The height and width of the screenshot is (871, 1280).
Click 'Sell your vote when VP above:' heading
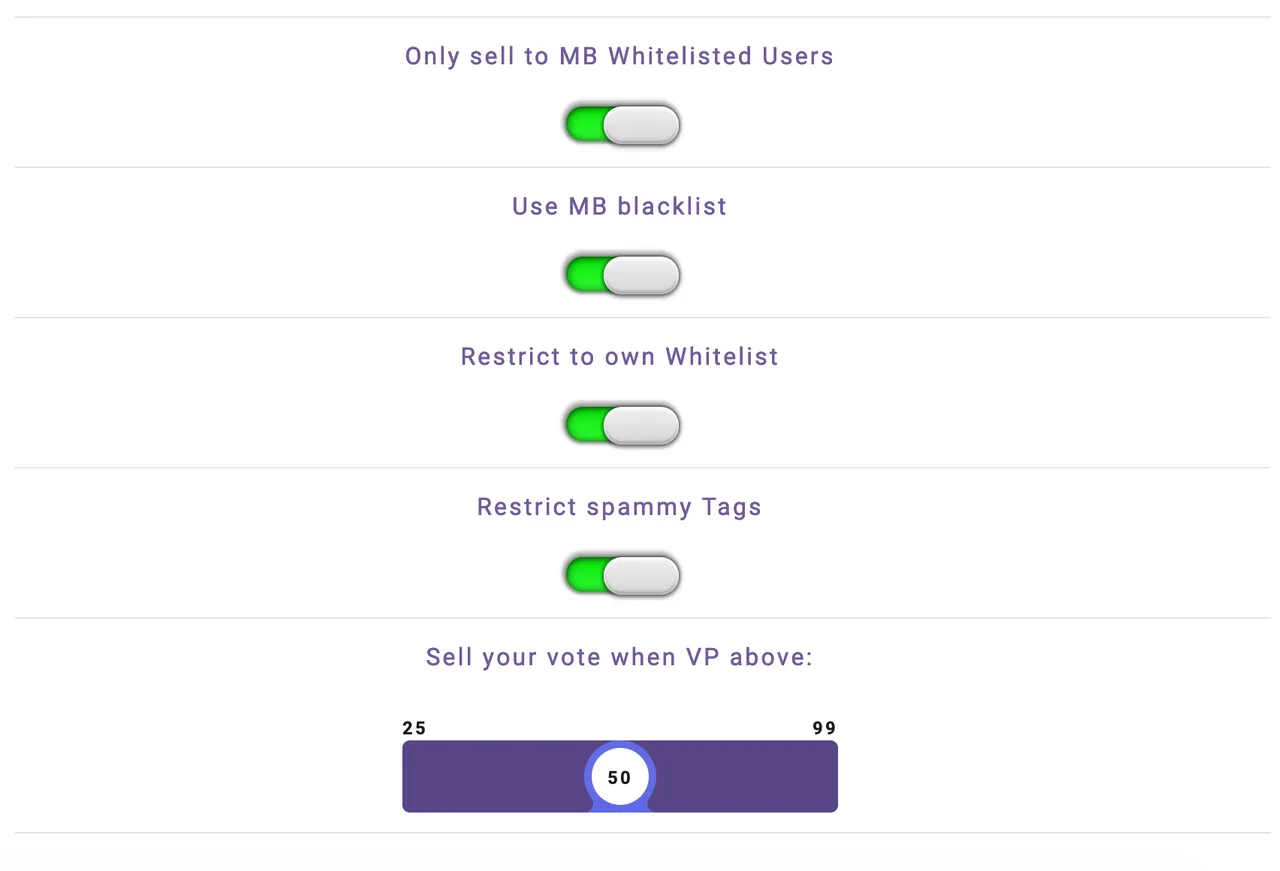coord(619,657)
